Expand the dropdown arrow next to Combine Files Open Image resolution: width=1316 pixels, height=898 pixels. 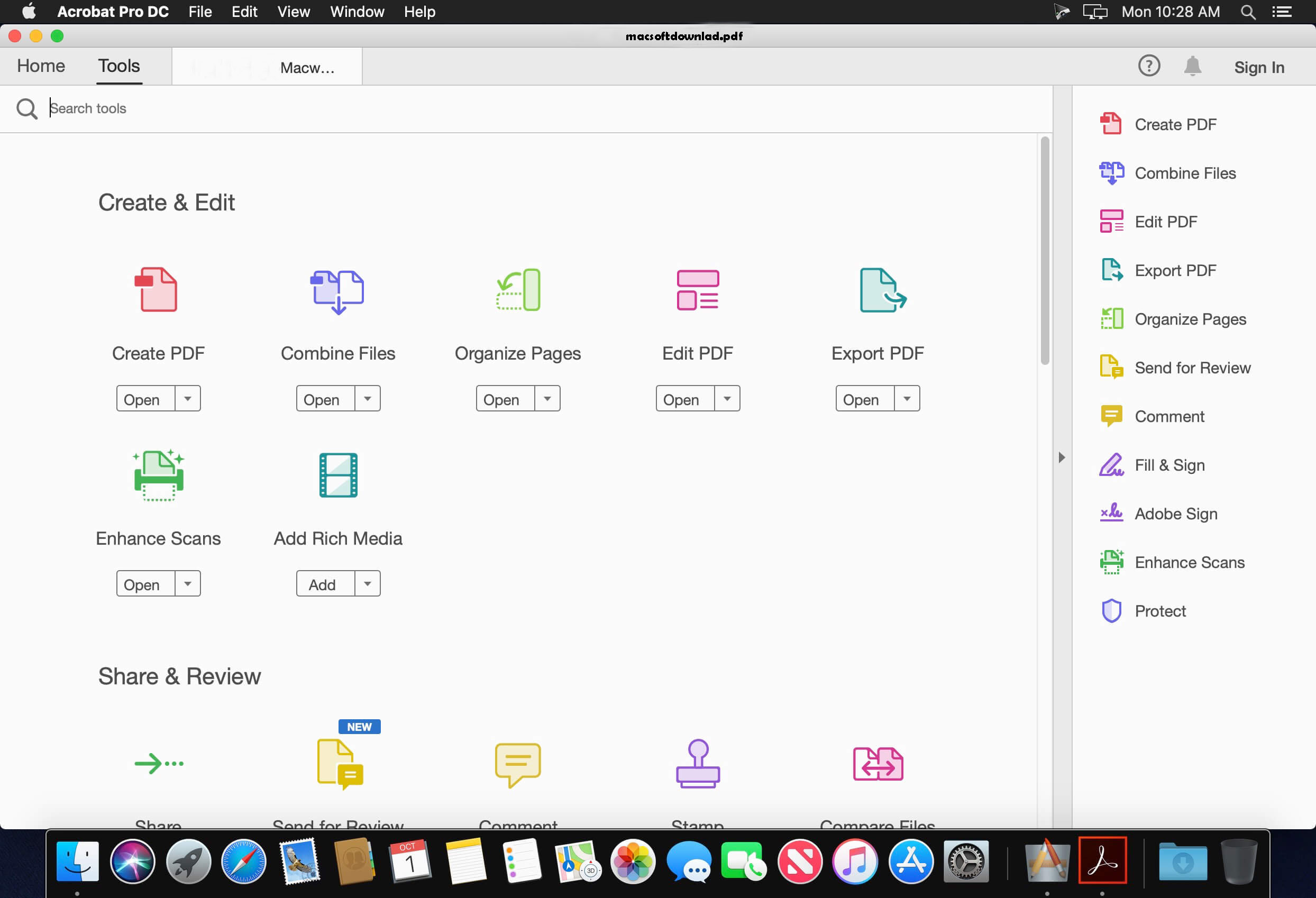[367, 398]
